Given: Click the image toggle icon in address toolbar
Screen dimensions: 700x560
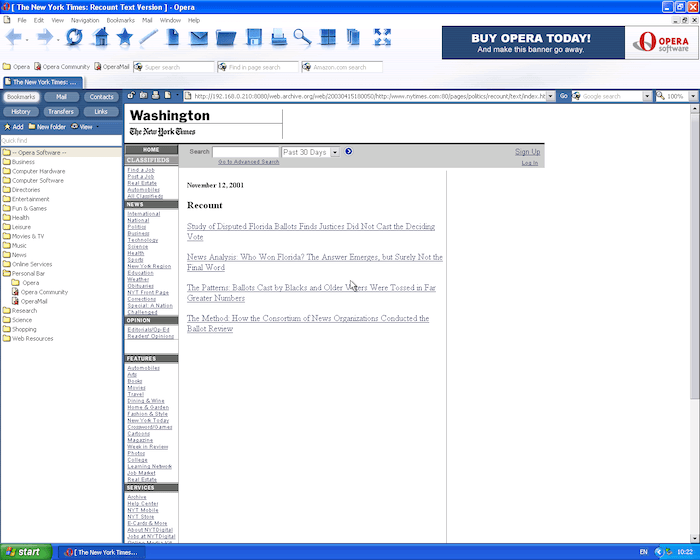Looking at the screenshot, I should pyautogui.click(x=143, y=95).
